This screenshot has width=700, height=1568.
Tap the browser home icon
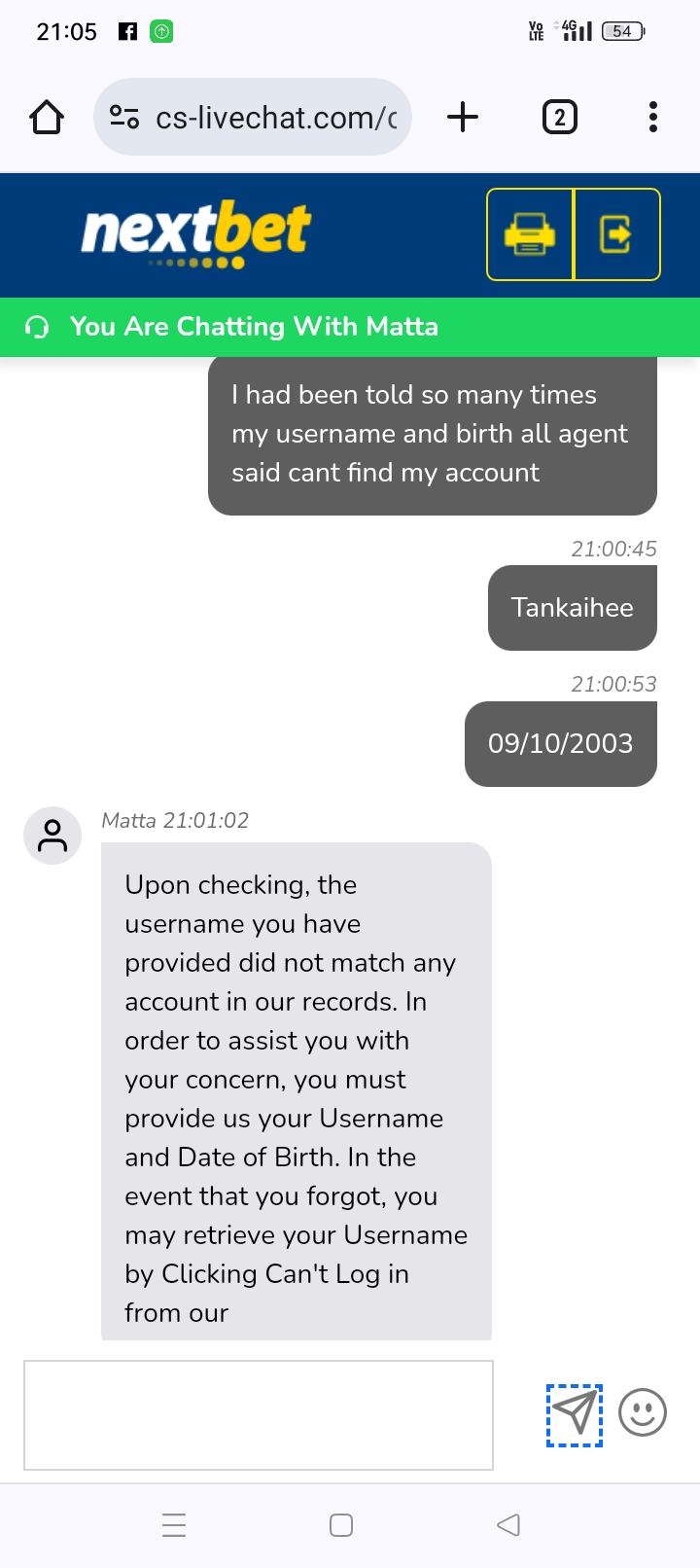click(x=47, y=118)
